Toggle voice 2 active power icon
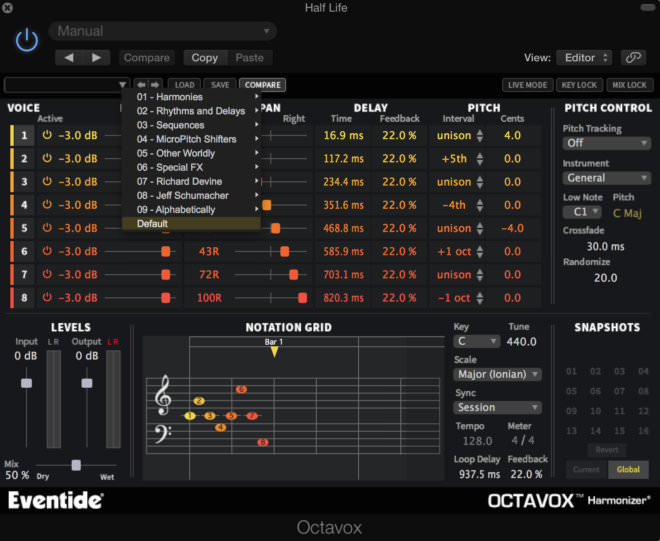The image size is (660, 541). click(47, 158)
